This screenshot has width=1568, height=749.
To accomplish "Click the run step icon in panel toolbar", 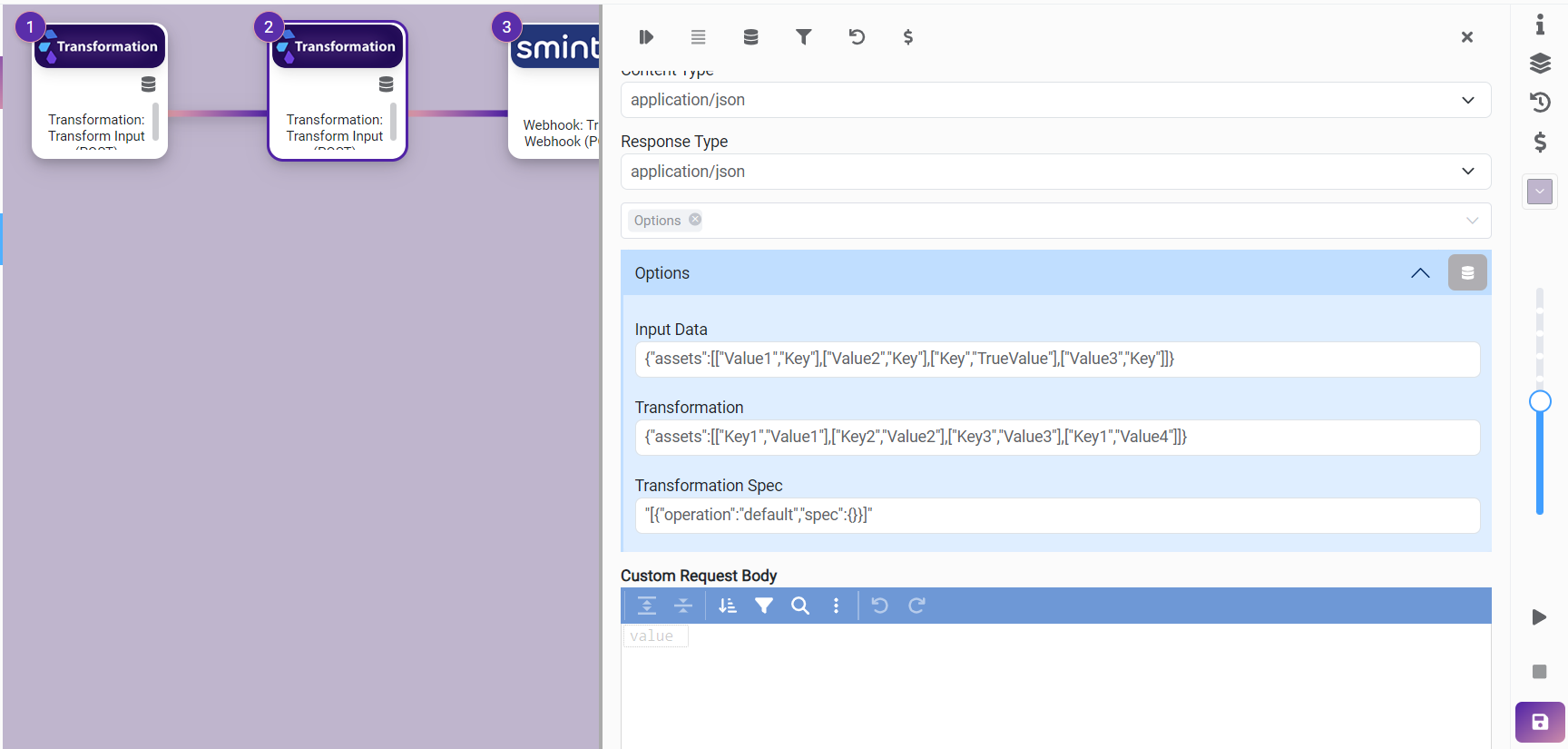I will point(645,37).
